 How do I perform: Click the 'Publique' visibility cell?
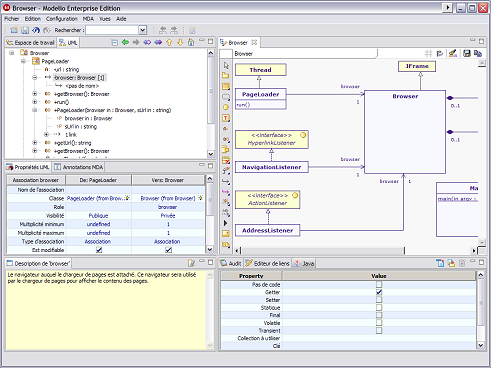tap(98, 216)
